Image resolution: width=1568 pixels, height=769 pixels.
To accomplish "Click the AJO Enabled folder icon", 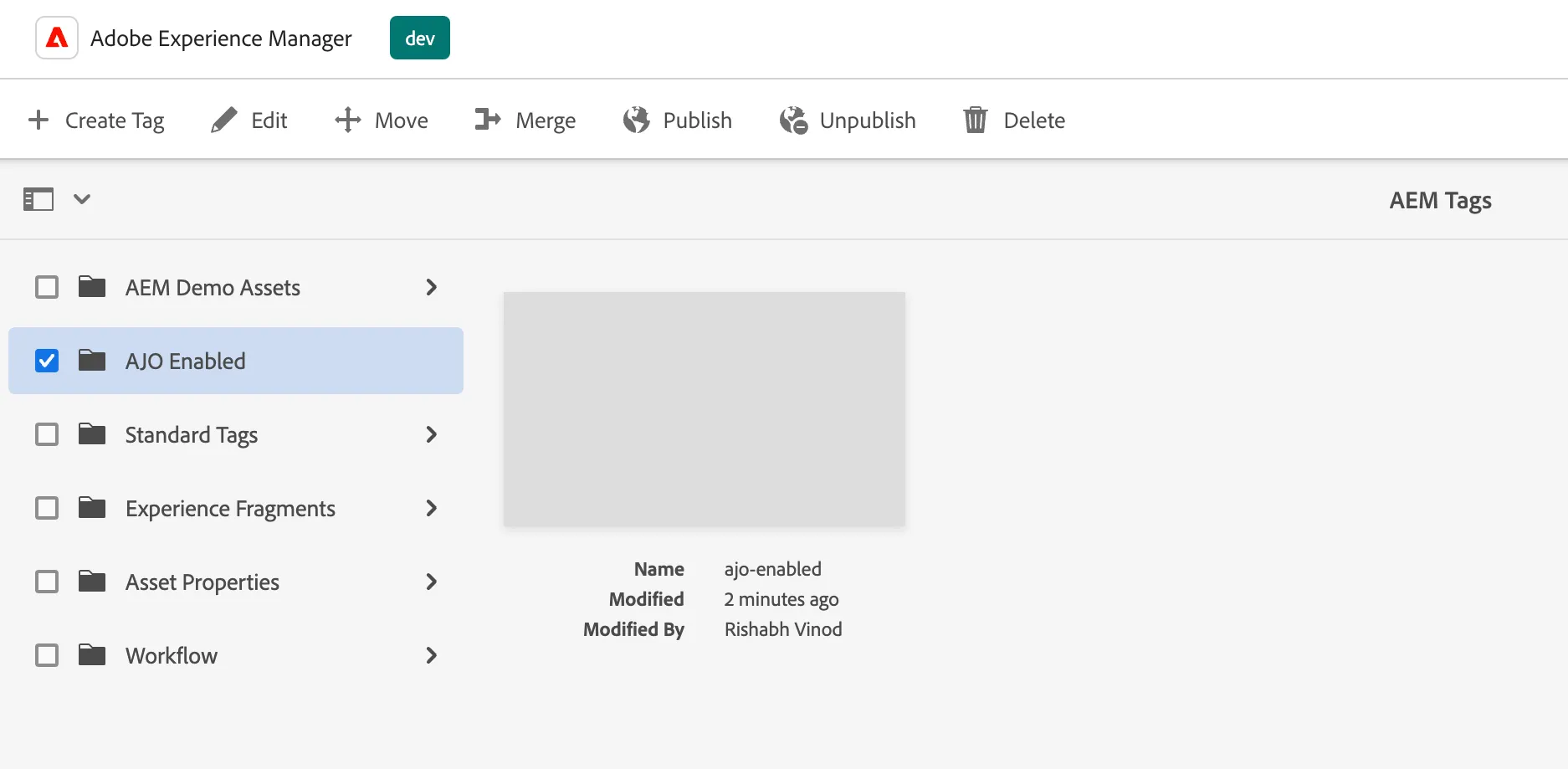I will pyautogui.click(x=92, y=361).
